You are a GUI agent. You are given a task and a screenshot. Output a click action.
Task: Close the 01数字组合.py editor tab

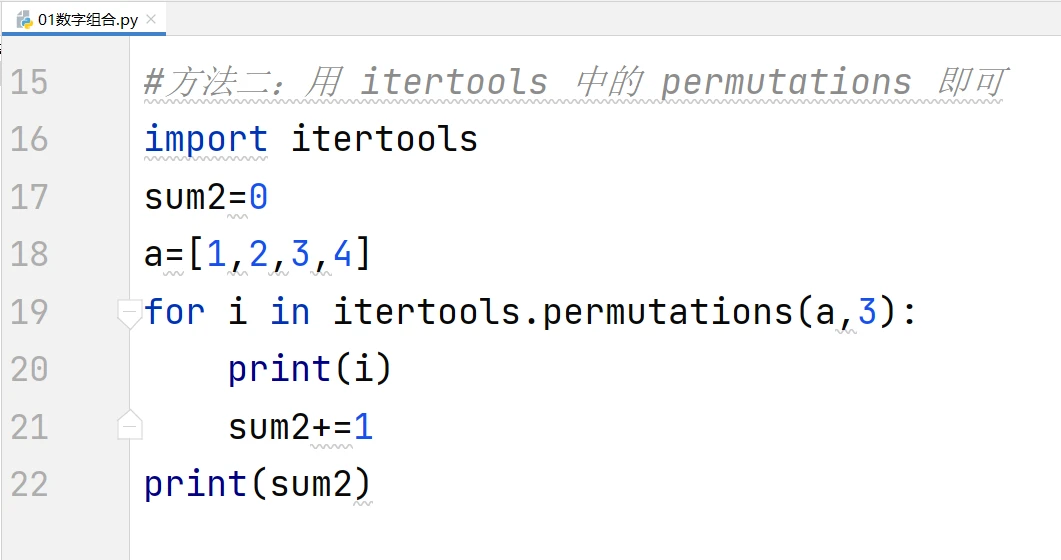(x=151, y=20)
